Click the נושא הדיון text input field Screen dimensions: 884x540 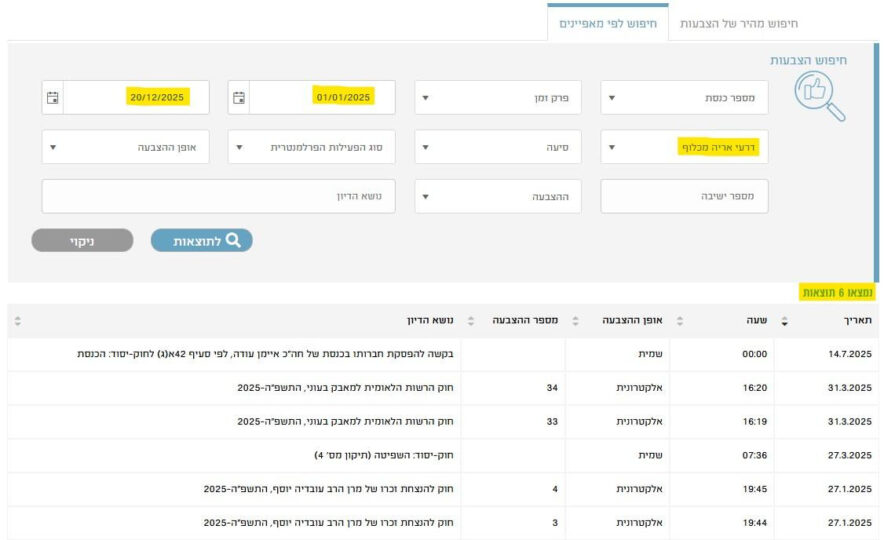click(218, 196)
